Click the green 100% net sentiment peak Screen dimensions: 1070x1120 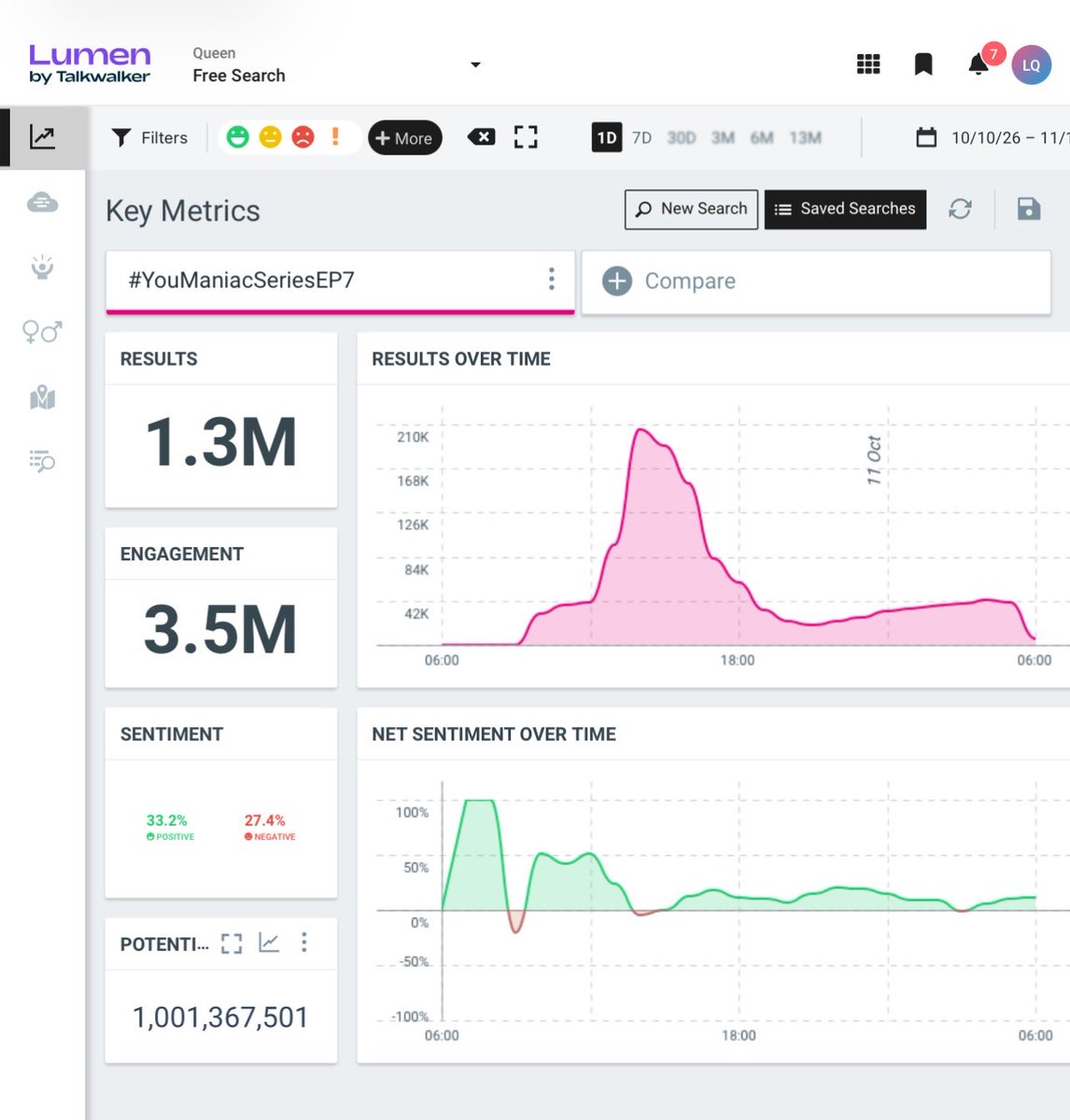point(479,801)
